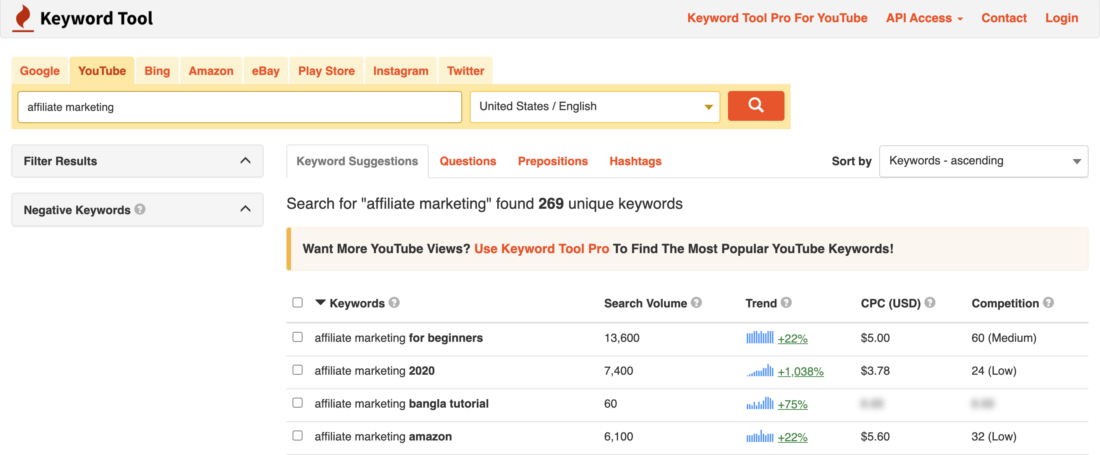The width and height of the screenshot is (1100, 455).
Task: Click the Login link
Action: (x=1061, y=18)
